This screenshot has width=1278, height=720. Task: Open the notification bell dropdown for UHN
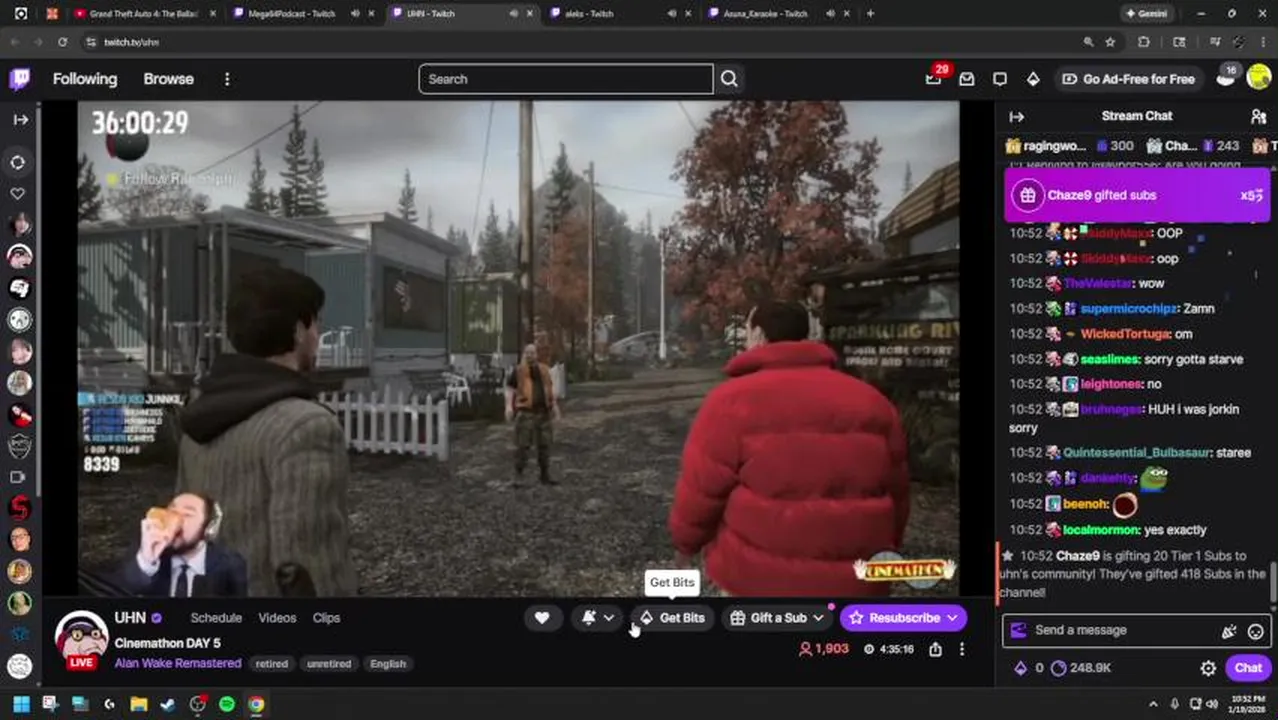(x=598, y=618)
